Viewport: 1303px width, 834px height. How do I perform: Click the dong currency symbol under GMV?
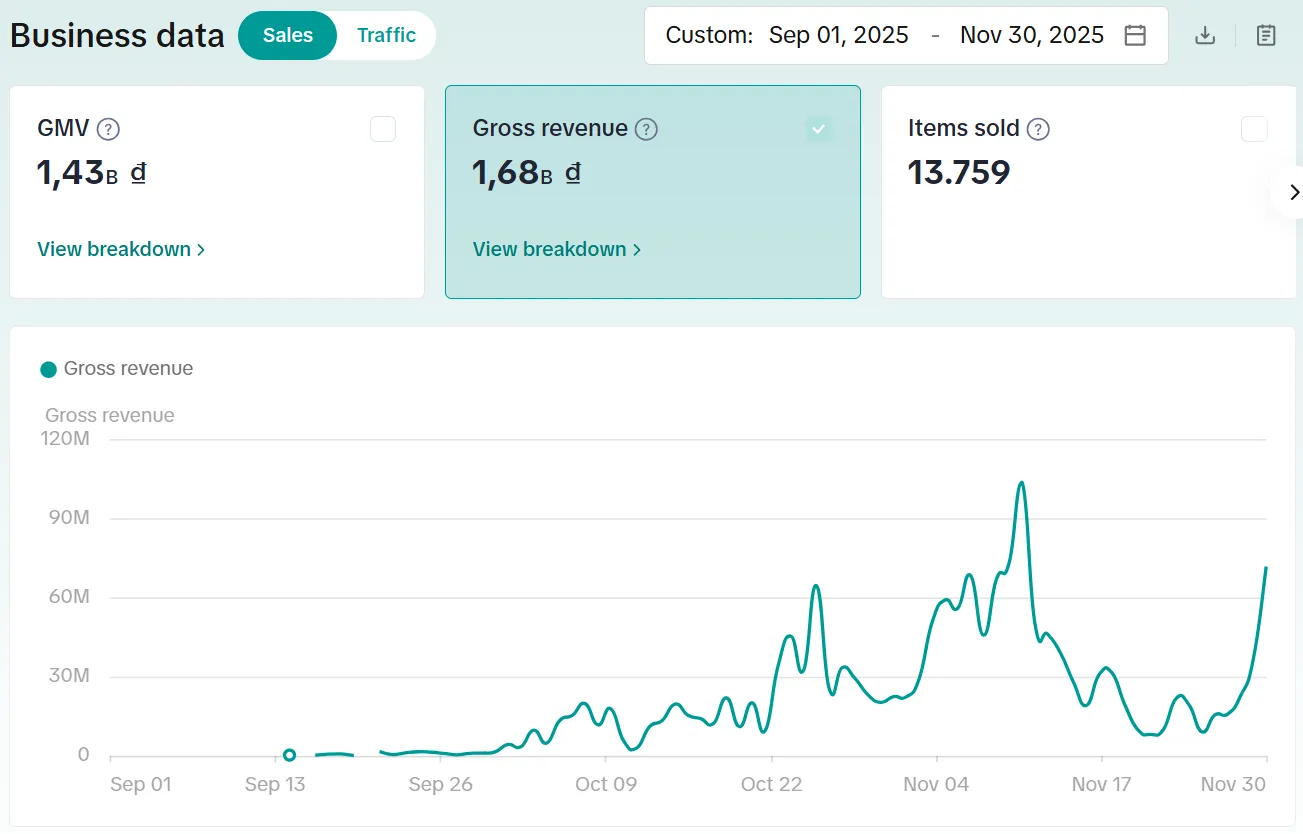139,173
